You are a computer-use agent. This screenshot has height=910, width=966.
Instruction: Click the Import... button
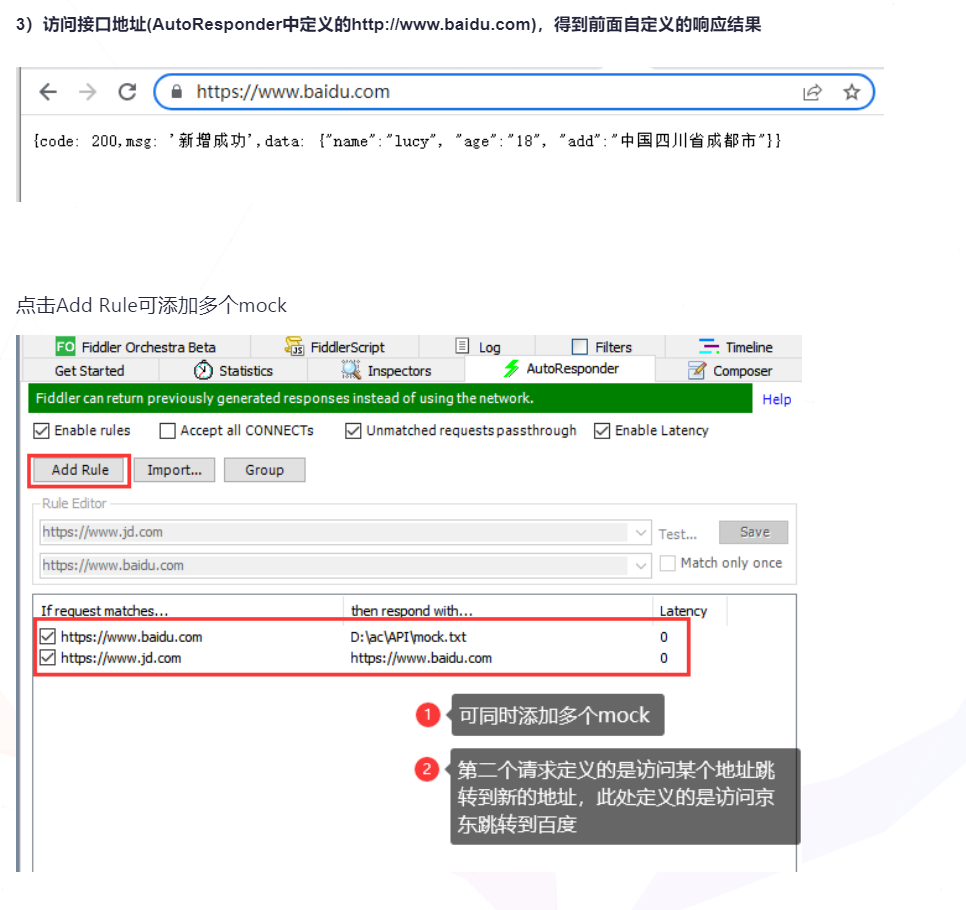174,470
